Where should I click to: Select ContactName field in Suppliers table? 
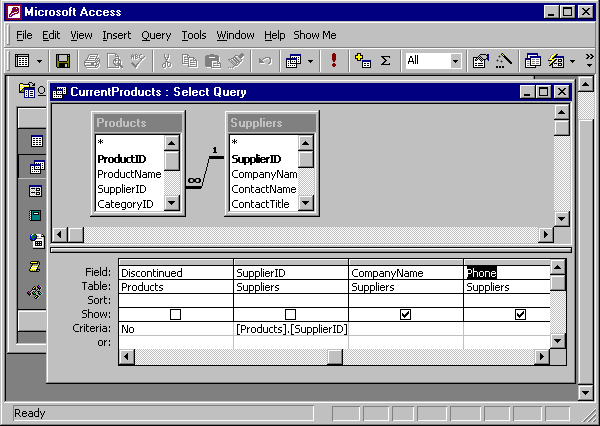click(x=264, y=189)
